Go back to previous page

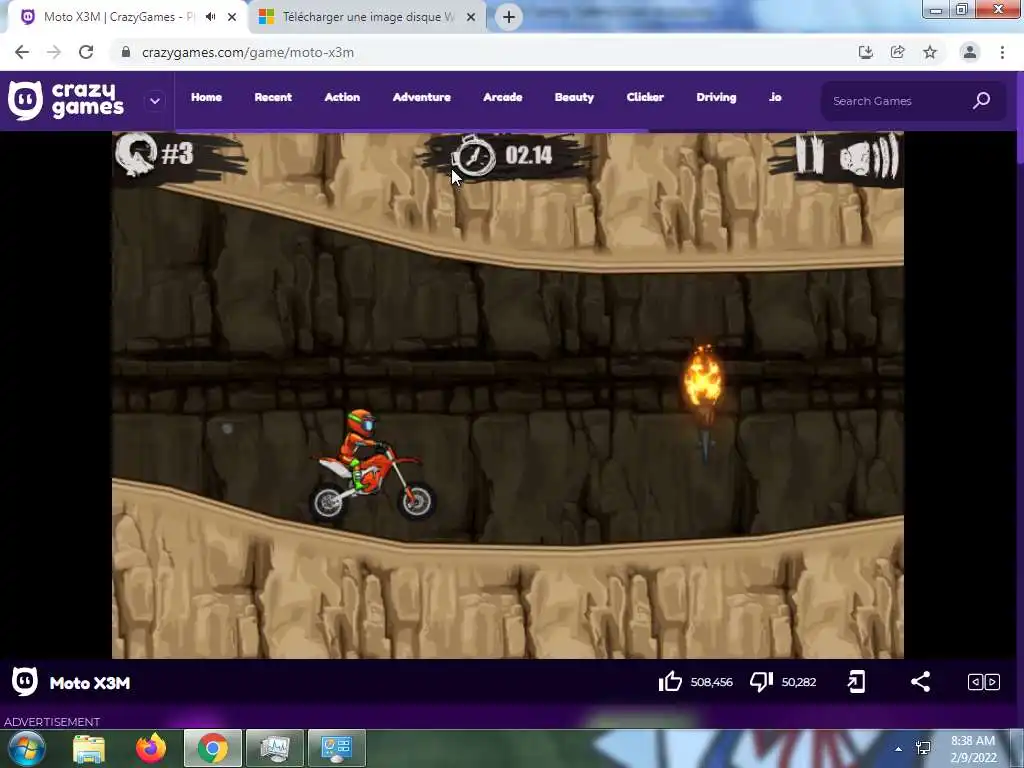(22, 52)
